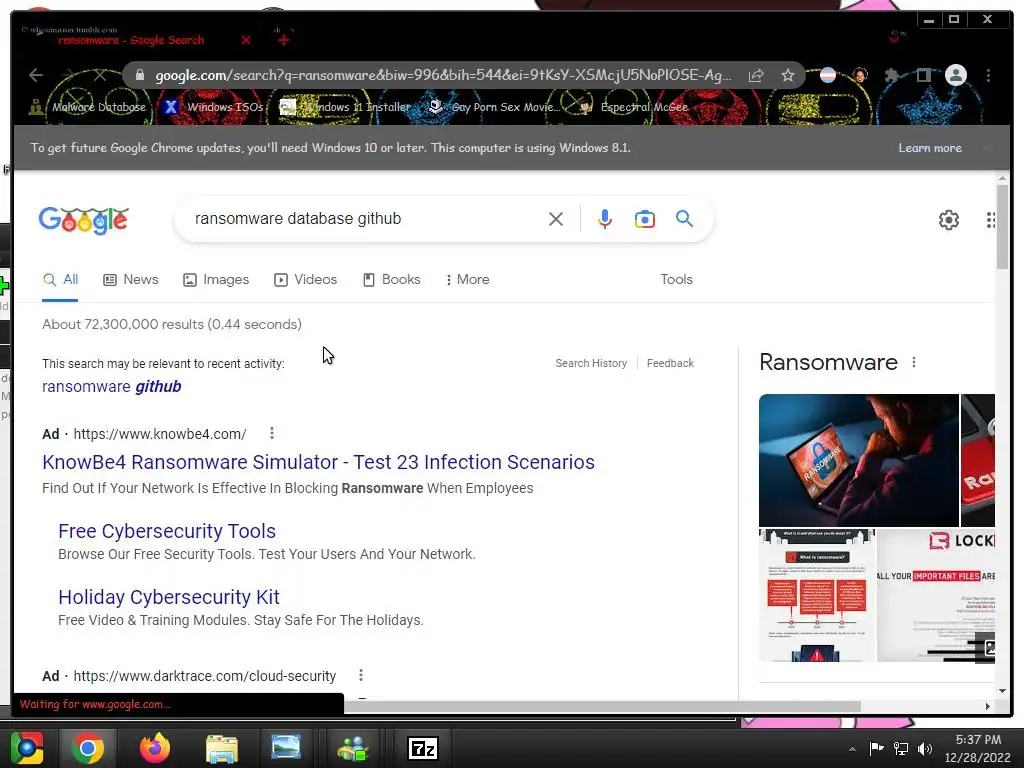Toggle the Chrome side panel icon
Screen dimensions: 1024x768
[x=923, y=75]
